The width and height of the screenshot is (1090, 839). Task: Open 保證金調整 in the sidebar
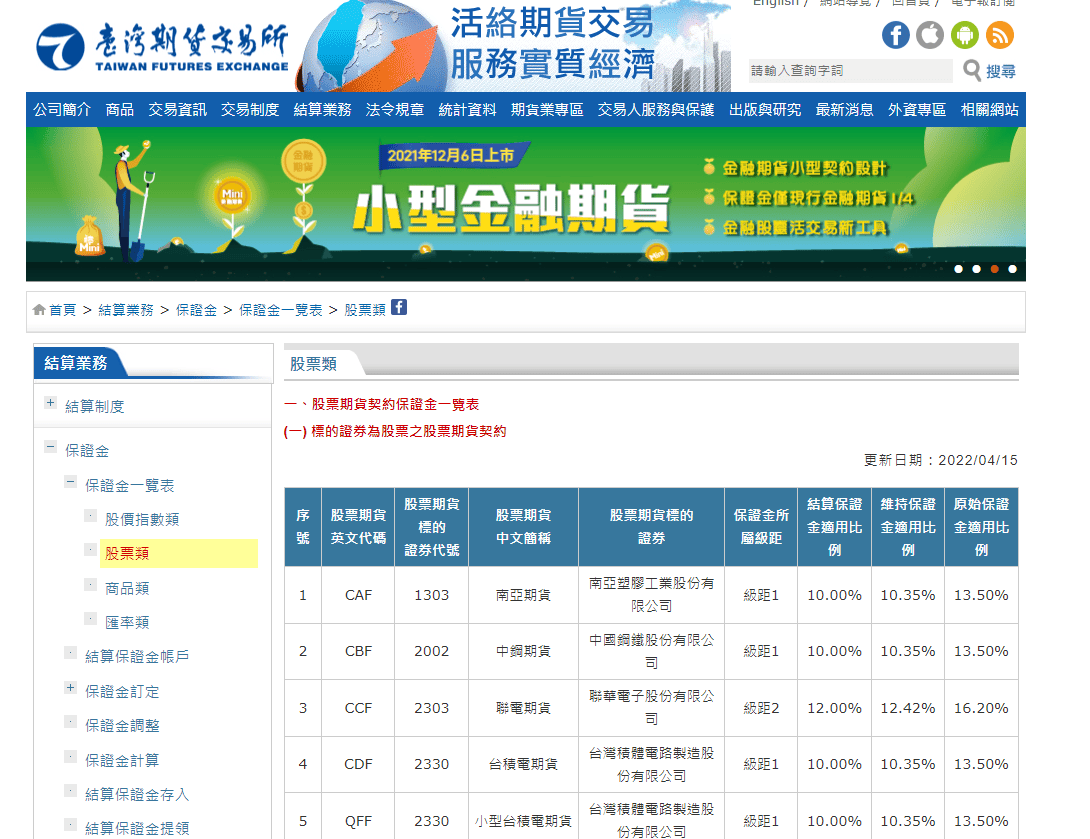click(122, 726)
